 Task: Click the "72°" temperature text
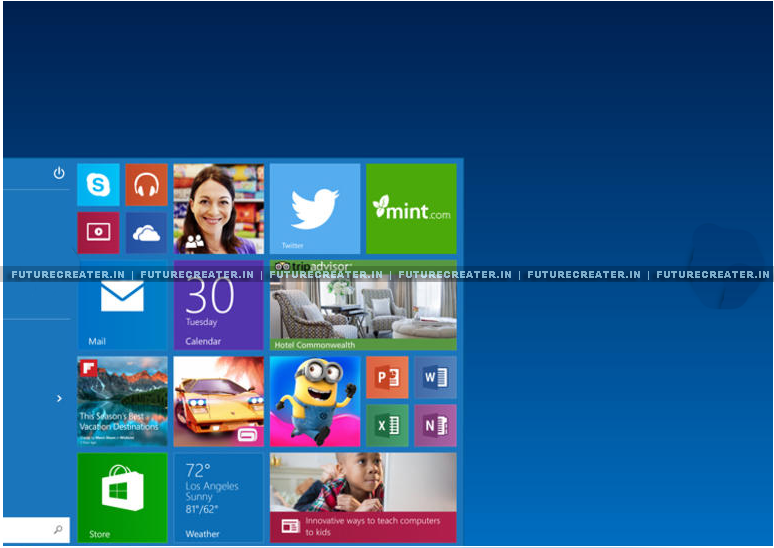tap(198, 470)
